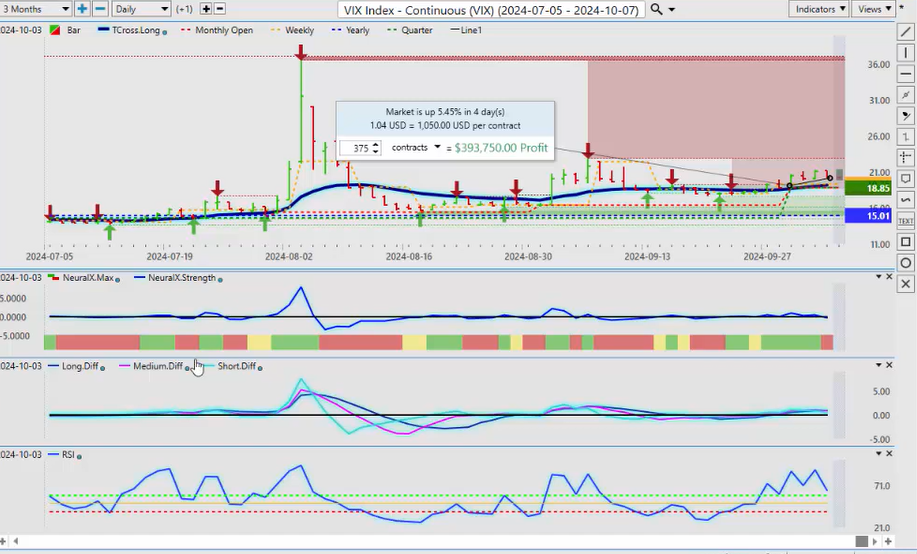Open the Views dropdown menu

[874, 9]
